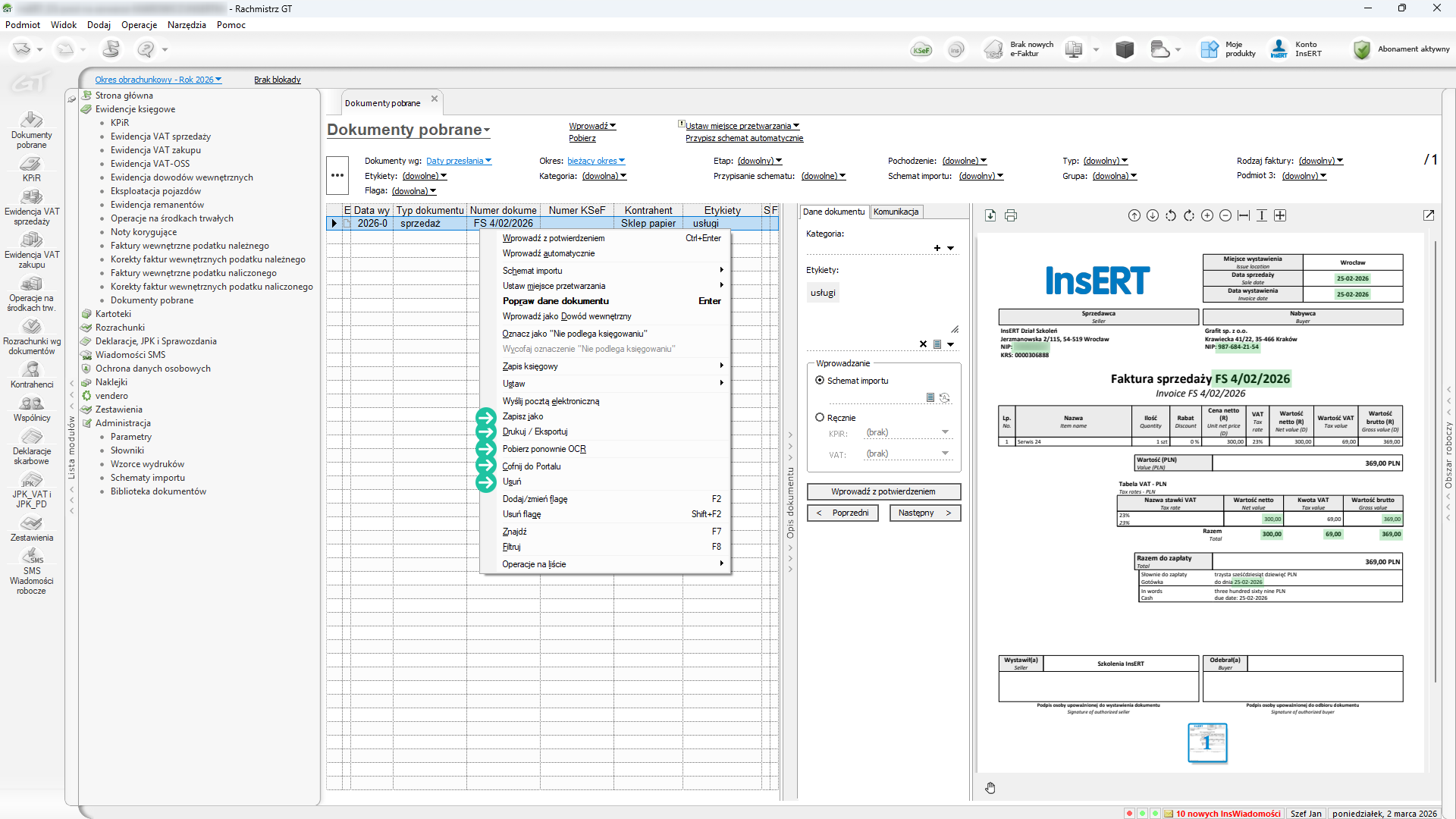
Task: Click the zoom in icon in preview toolbar
Action: click(1207, 216)
